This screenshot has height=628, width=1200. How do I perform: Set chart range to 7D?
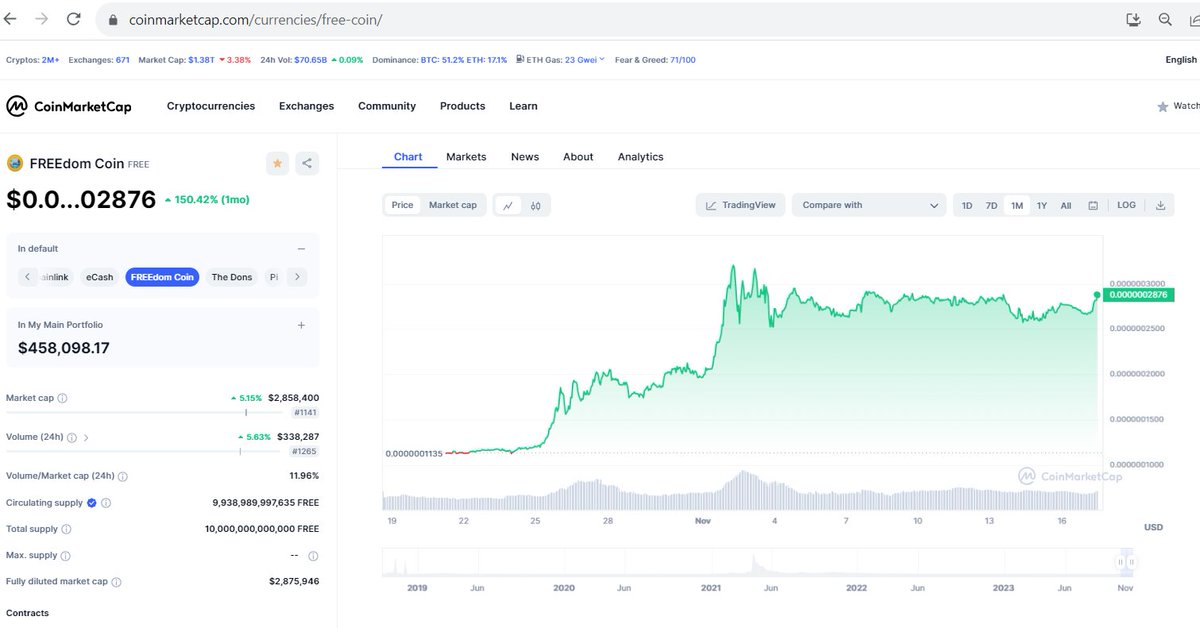(x=991, y=205)
